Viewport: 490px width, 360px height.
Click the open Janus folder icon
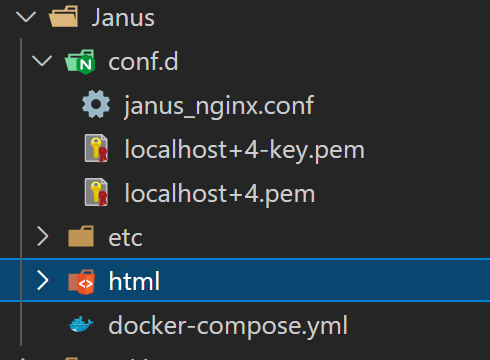[63, 16]
